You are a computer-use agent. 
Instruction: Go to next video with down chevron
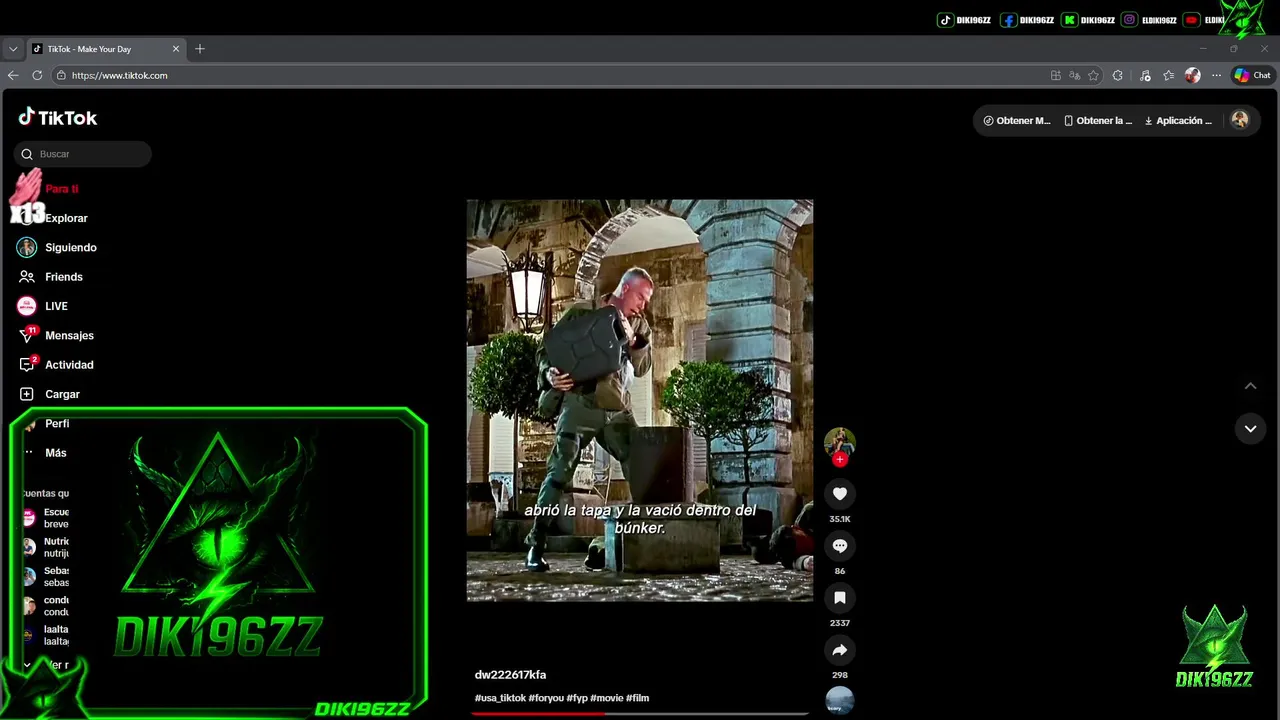pos(1250,428)
